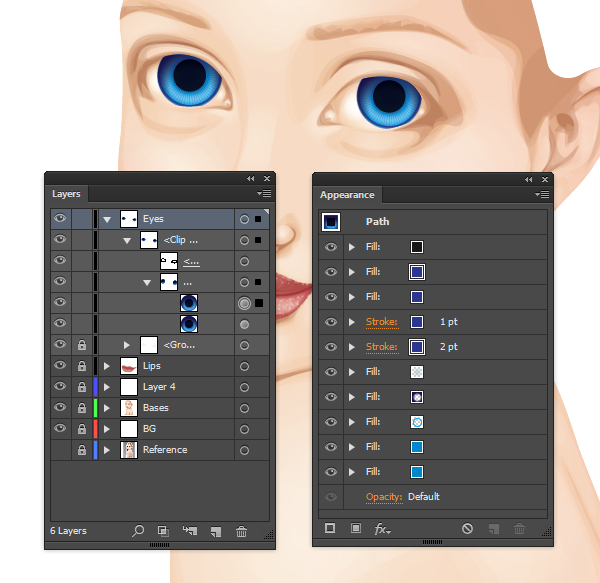Image resolution: width=600 pixels, height=583 pixels.
Task: Select Layer 4 row by name
Action: 159,387
